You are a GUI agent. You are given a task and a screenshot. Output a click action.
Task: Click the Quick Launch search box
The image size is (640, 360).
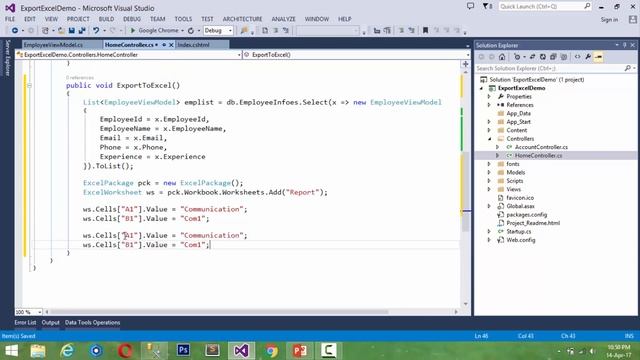[545, 6]
